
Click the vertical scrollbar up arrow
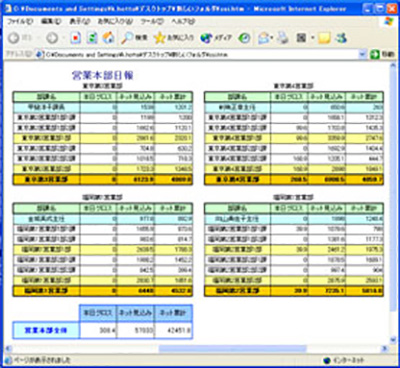pos(393,66)
